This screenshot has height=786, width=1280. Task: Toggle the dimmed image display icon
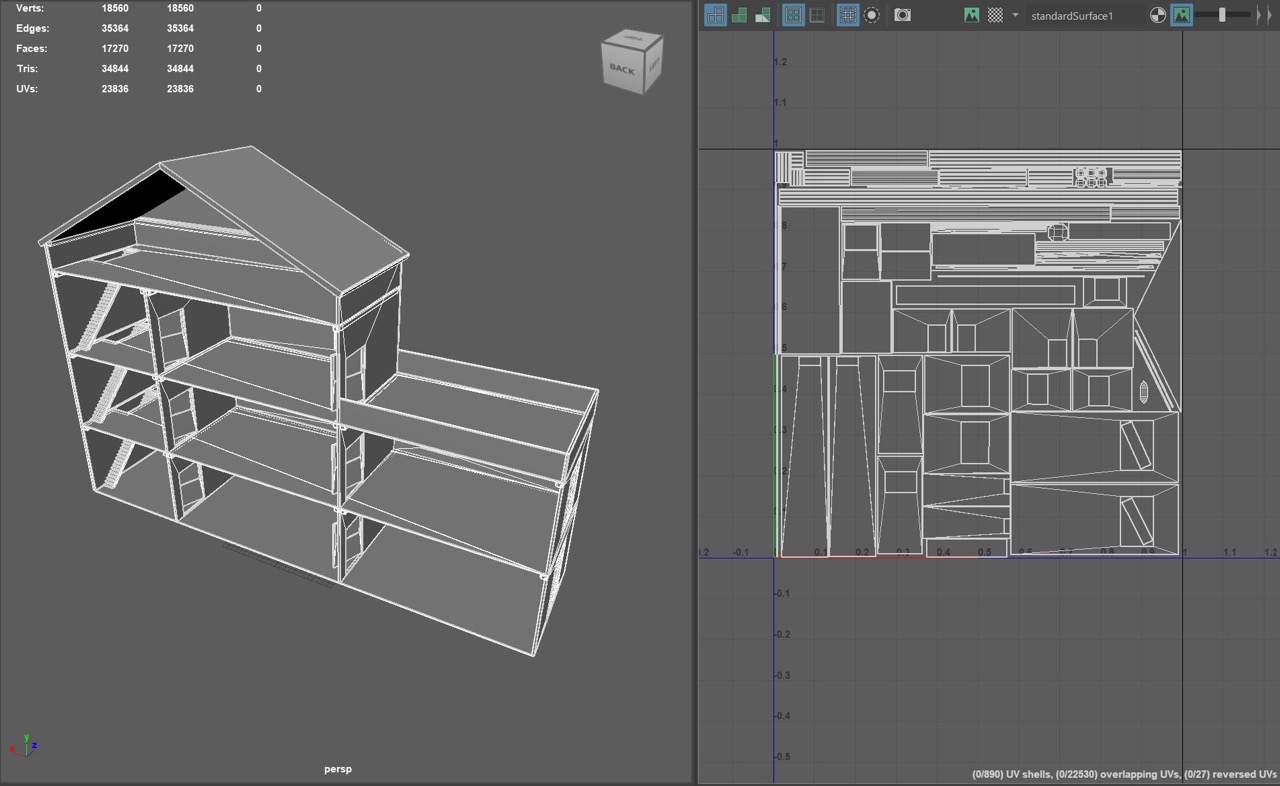coord(1182,15)
